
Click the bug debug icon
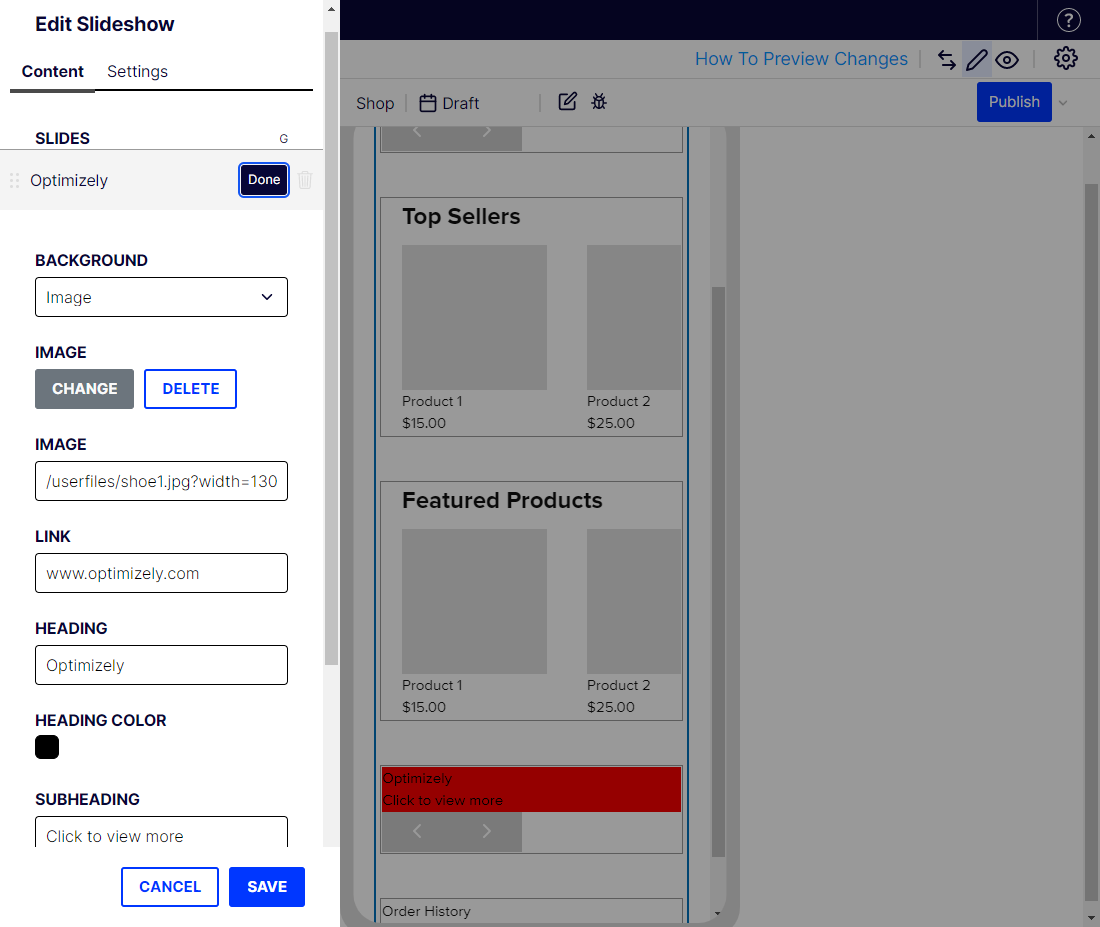598,102
